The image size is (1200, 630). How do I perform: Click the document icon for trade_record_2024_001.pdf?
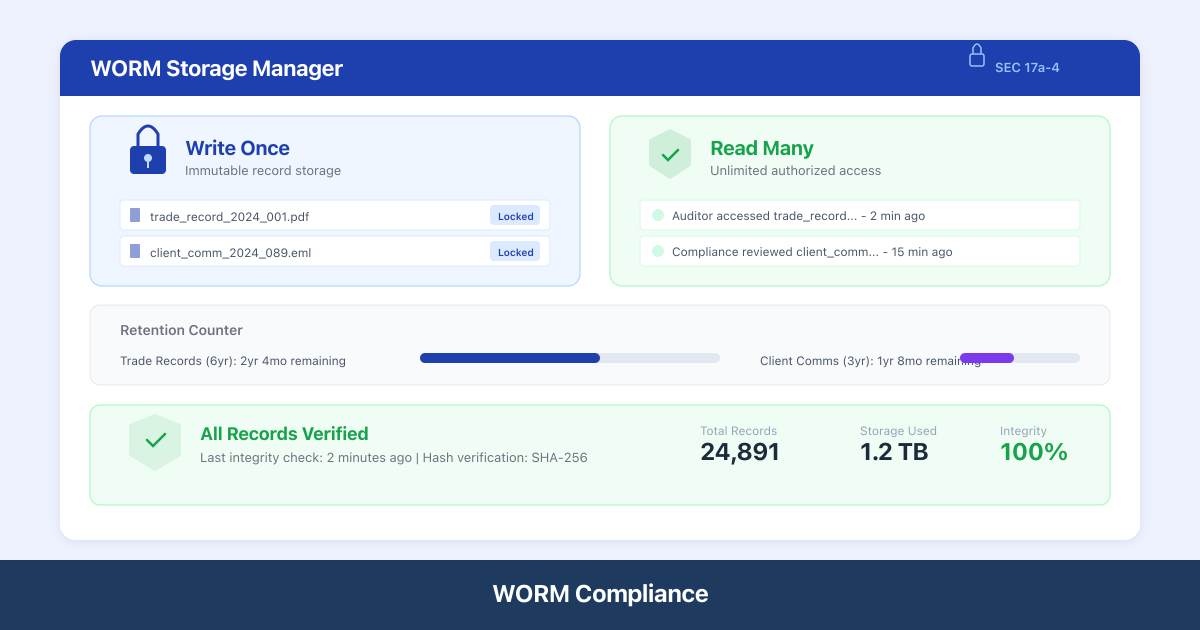pyautogui.click(x=134, y=215)
